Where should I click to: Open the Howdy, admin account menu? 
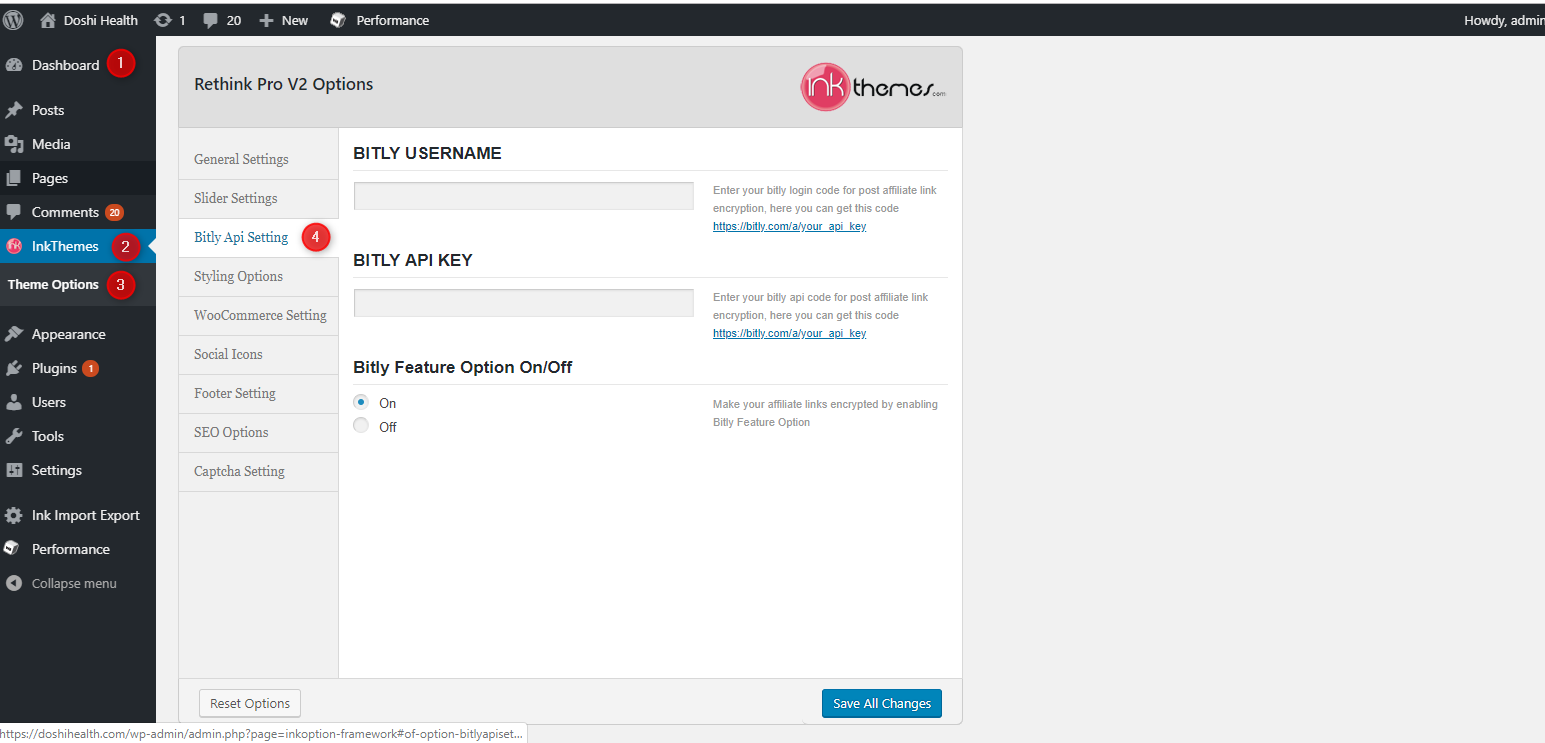(1504, 20)
